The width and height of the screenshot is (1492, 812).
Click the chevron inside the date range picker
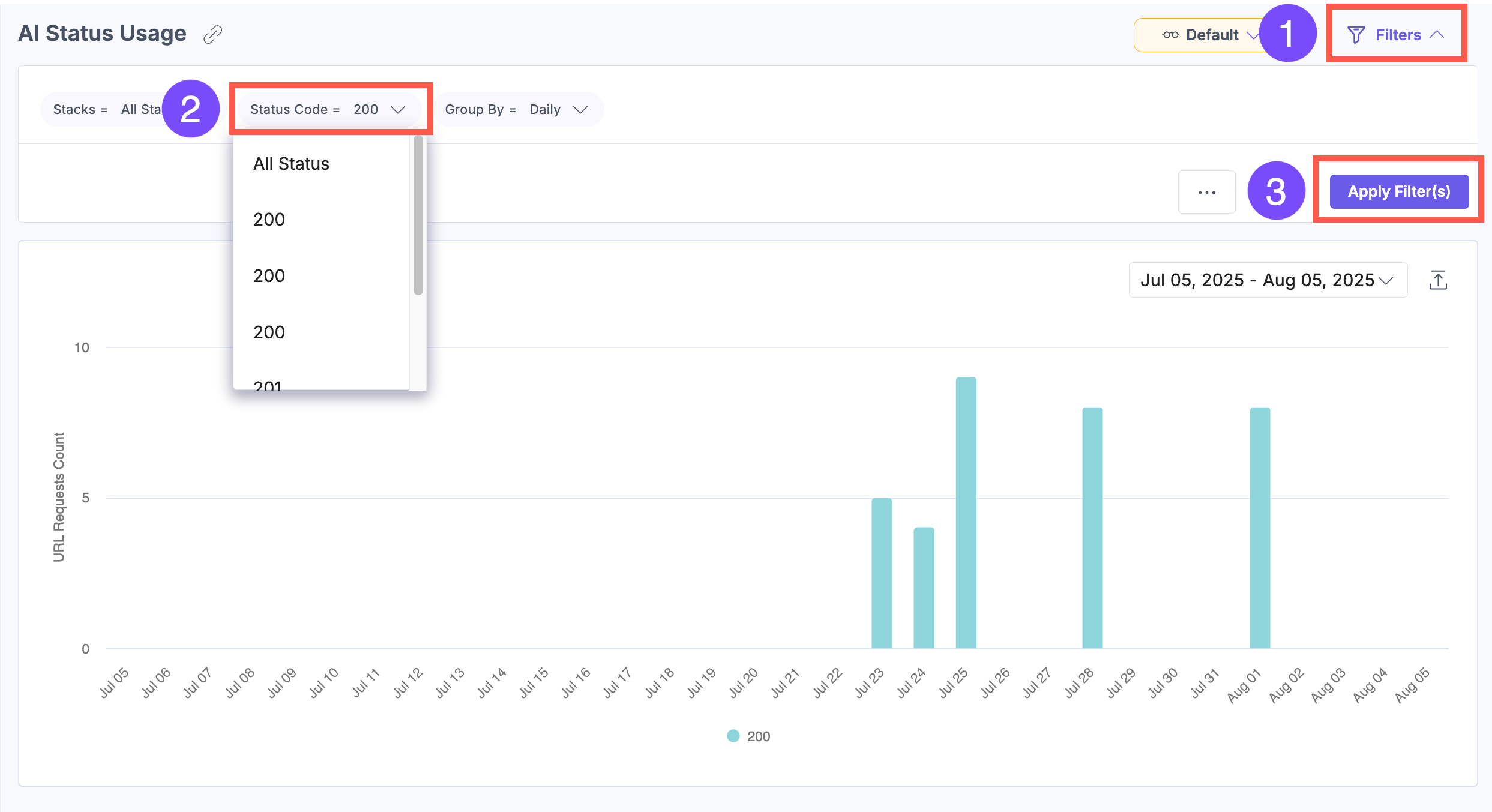1387,281
